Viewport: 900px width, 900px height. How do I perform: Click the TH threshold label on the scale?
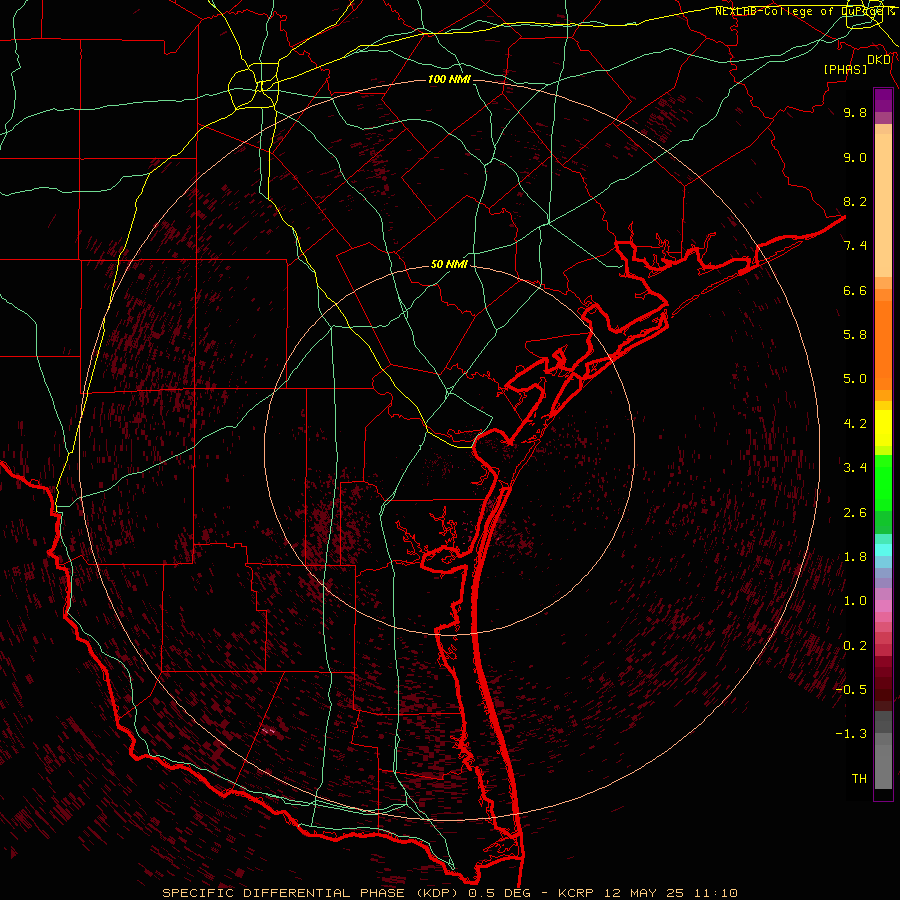point(859,779)
